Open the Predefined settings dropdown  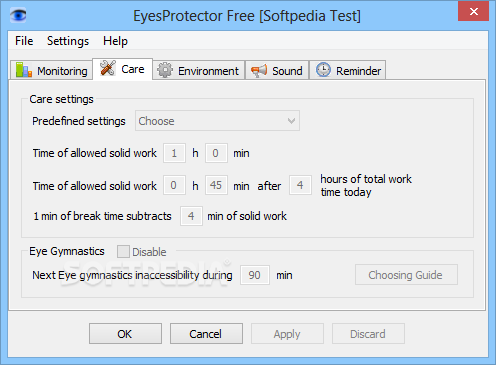click(x=217, y=121)
